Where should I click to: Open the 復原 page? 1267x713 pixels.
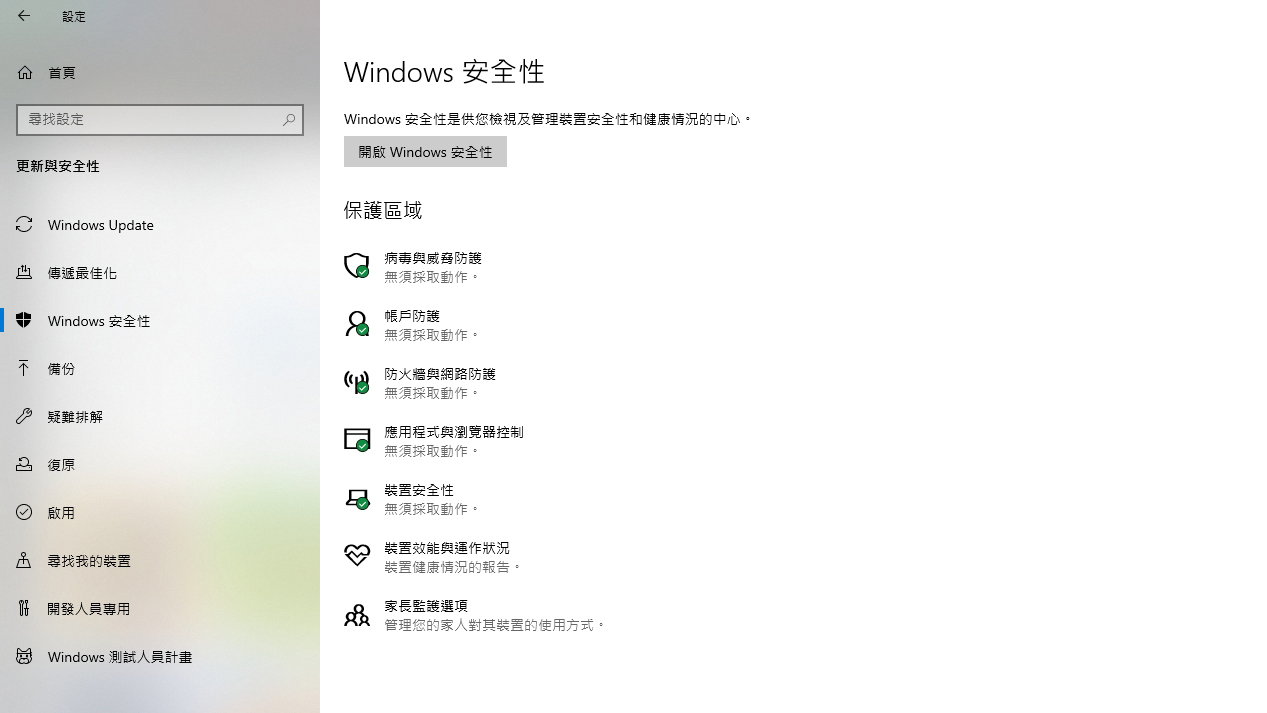click(160, 464)
